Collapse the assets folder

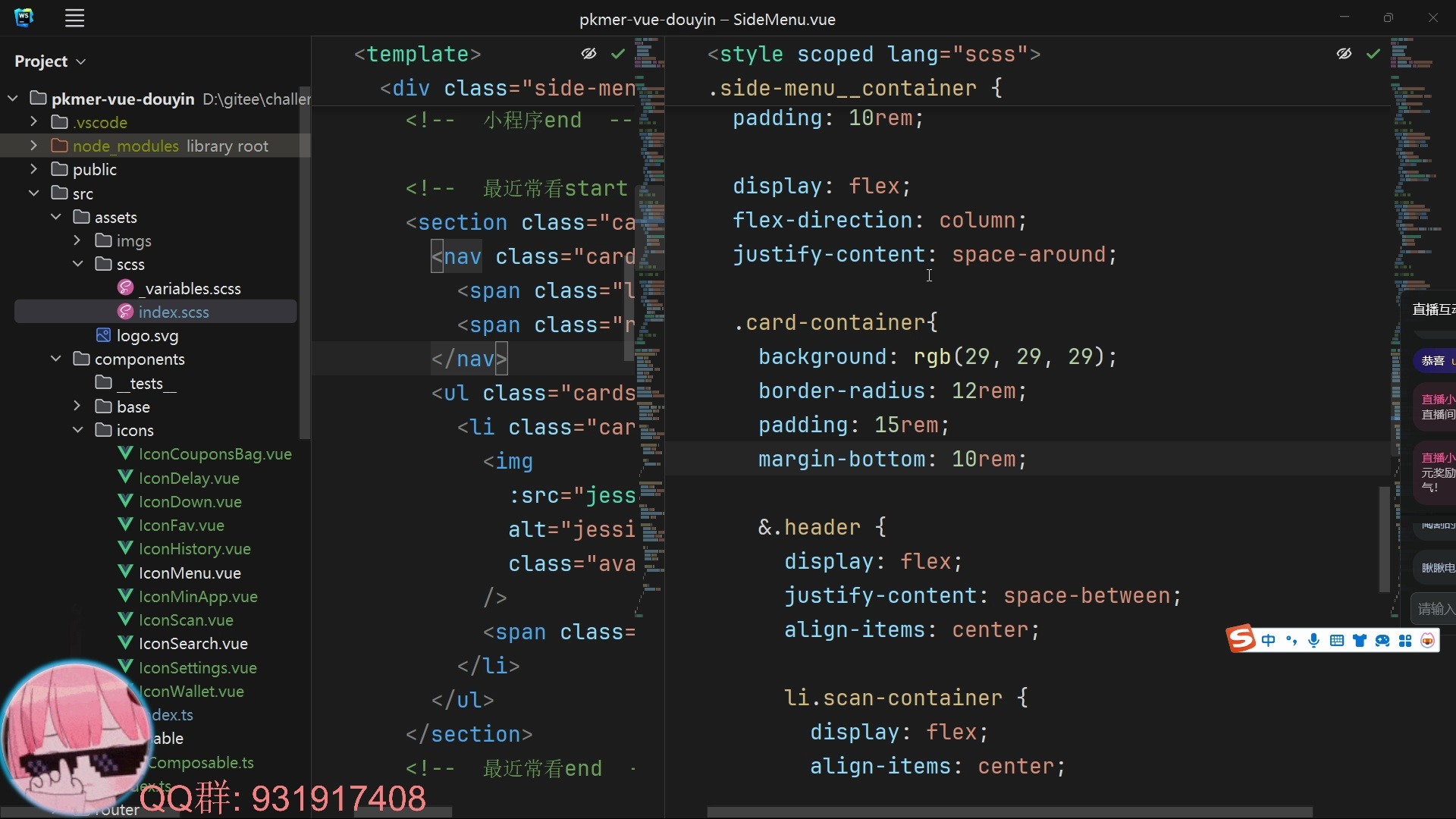coord(56,217)
